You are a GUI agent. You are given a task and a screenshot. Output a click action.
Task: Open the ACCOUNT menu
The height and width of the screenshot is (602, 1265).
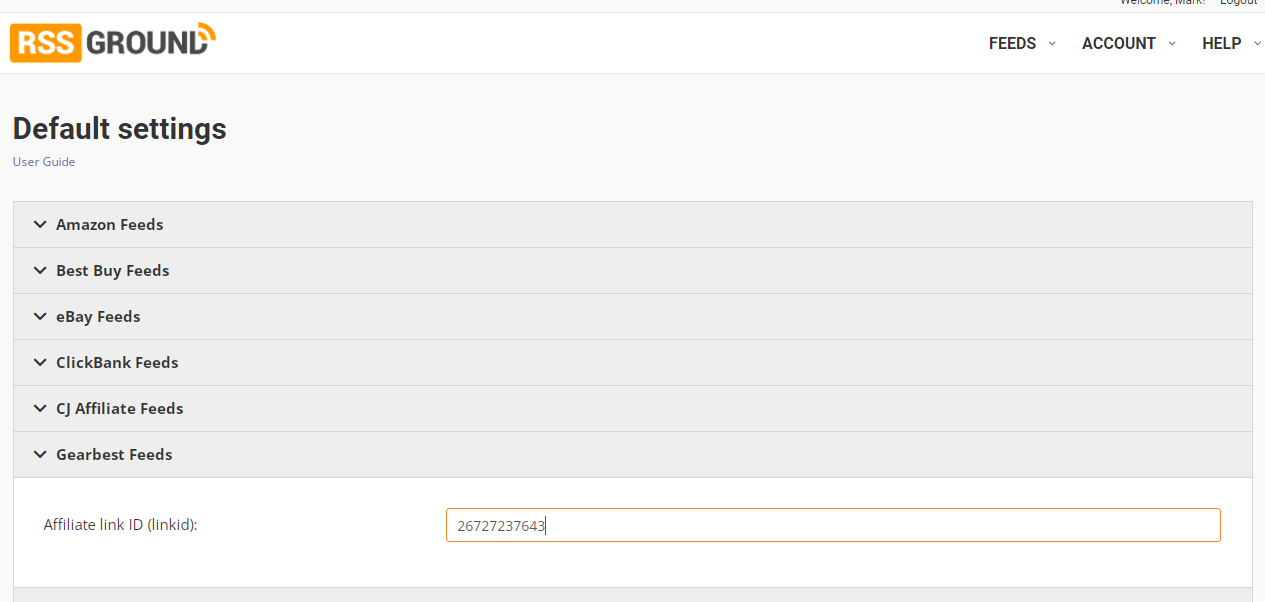coord(1118,43)
